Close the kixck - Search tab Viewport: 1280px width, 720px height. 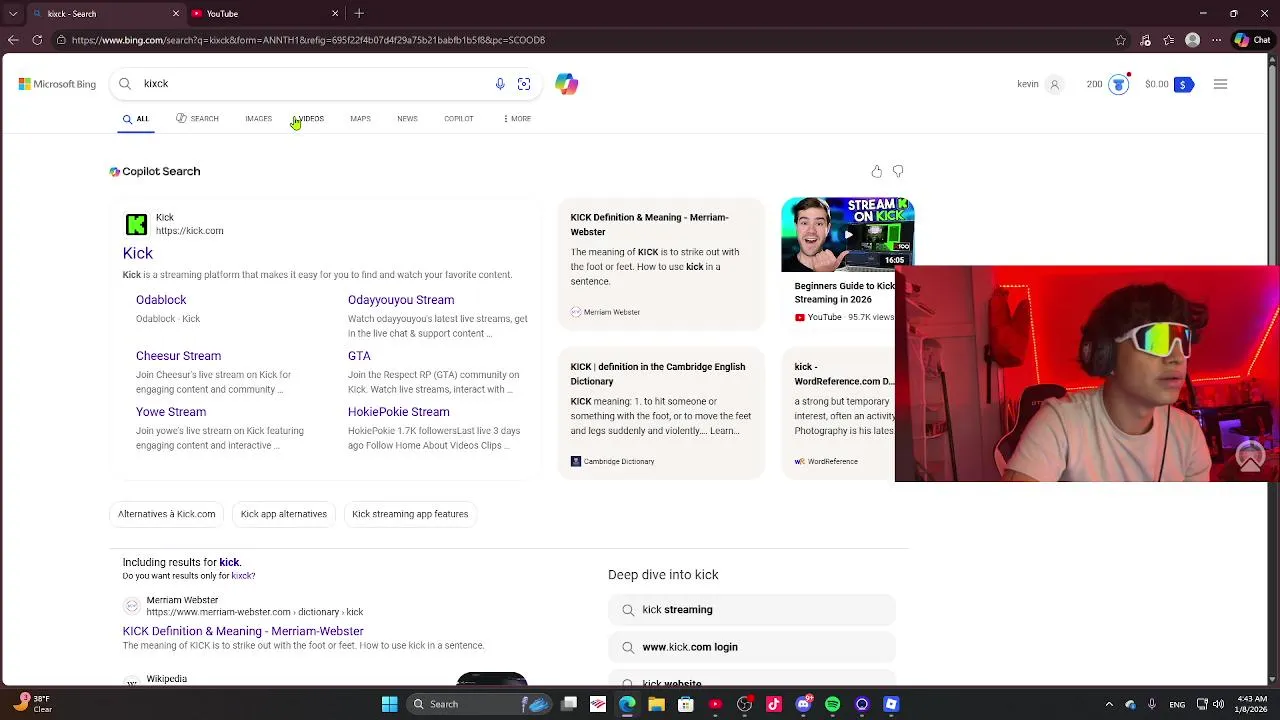coord(176,14)
